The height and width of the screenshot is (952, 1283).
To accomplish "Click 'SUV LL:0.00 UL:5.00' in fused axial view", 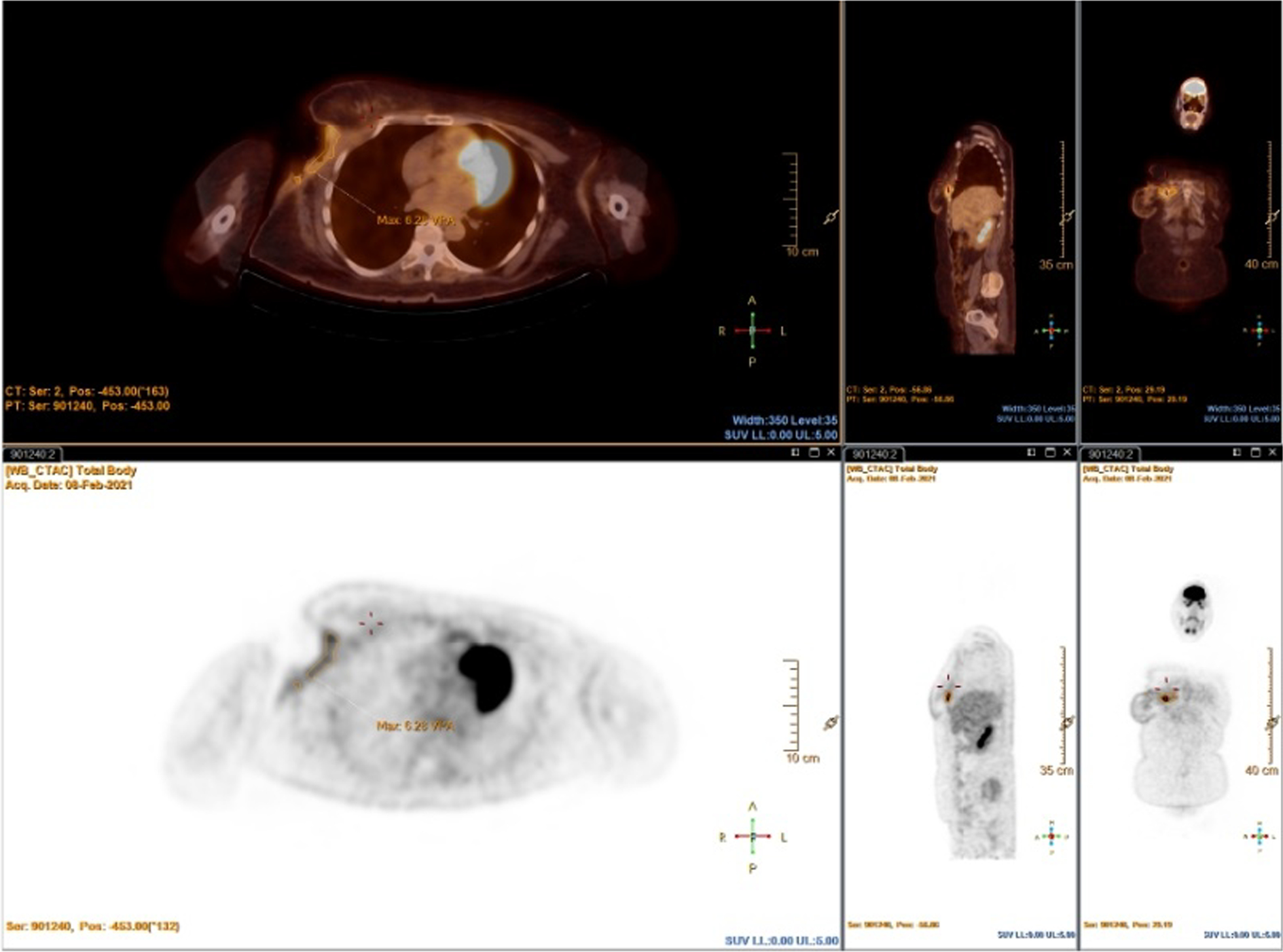I will 781,435.
